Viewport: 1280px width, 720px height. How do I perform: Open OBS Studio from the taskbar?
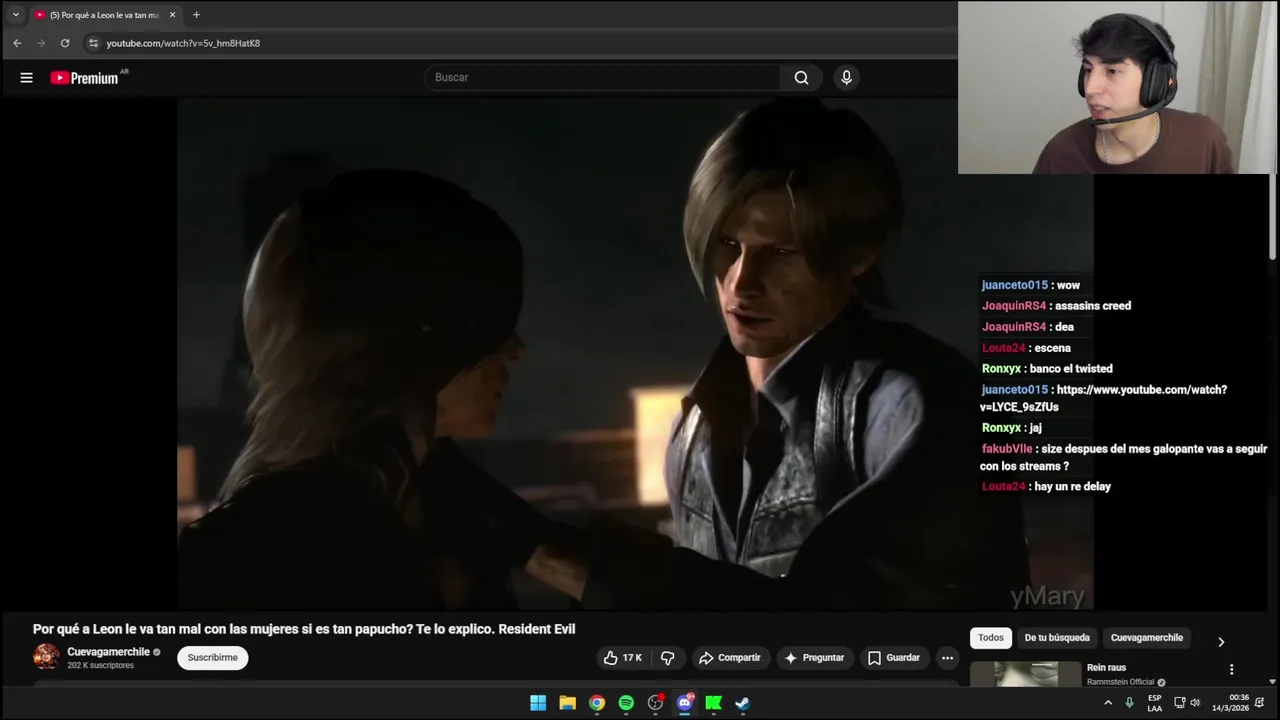tap(655, 703)
